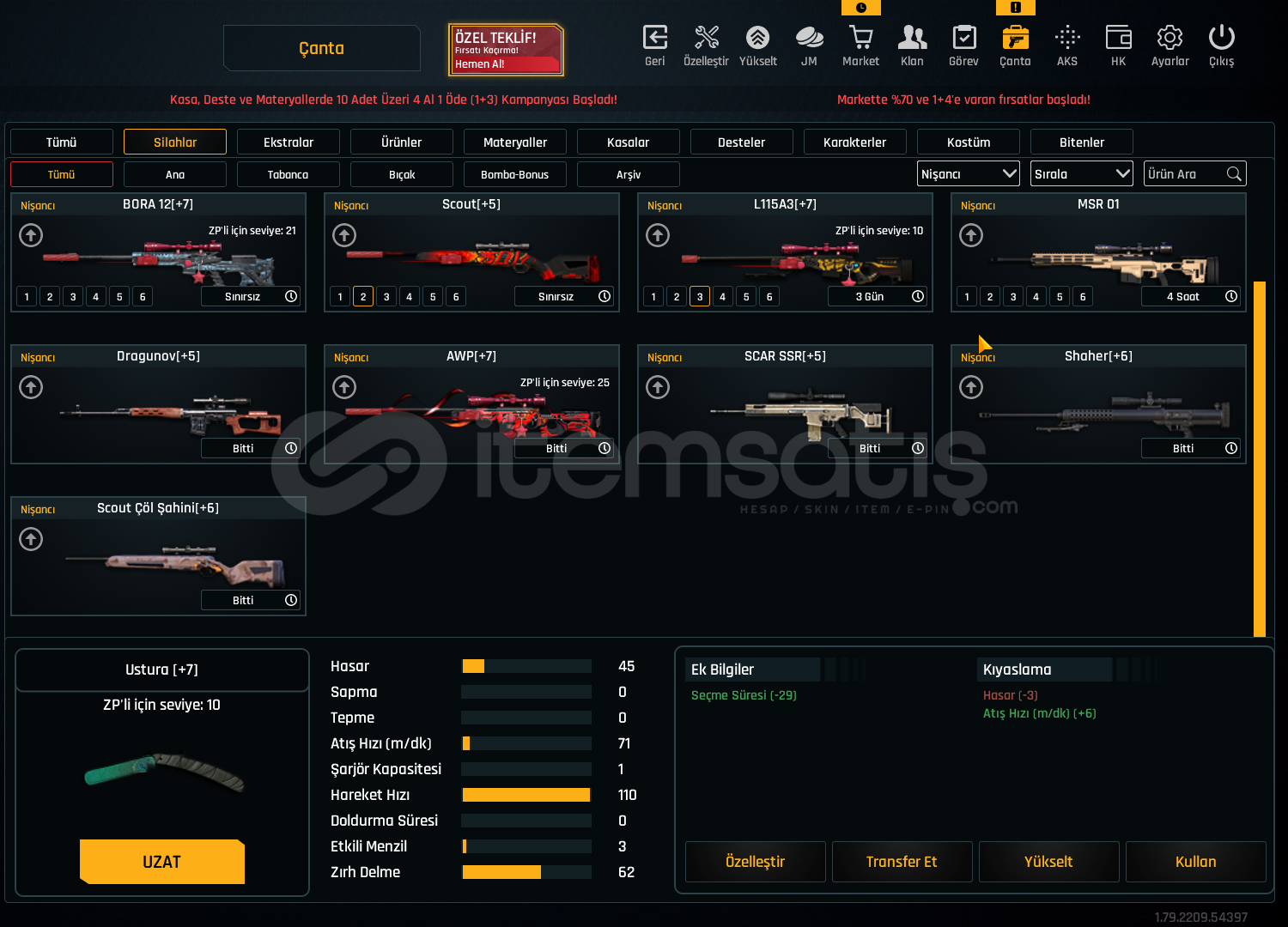Open the Sırala sort dropdown
The width and height of the screenshot is (1288, 927).
click(x=1081, y=174)
